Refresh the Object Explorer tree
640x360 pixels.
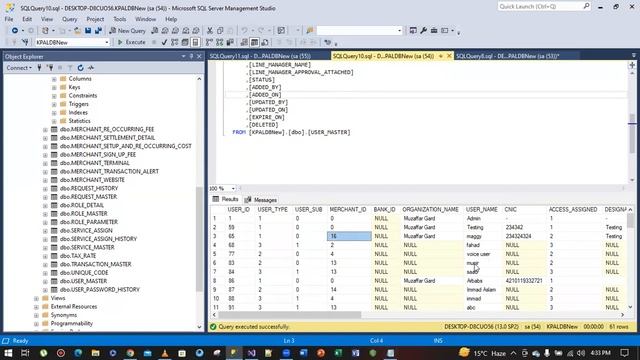tap(80, 68)
